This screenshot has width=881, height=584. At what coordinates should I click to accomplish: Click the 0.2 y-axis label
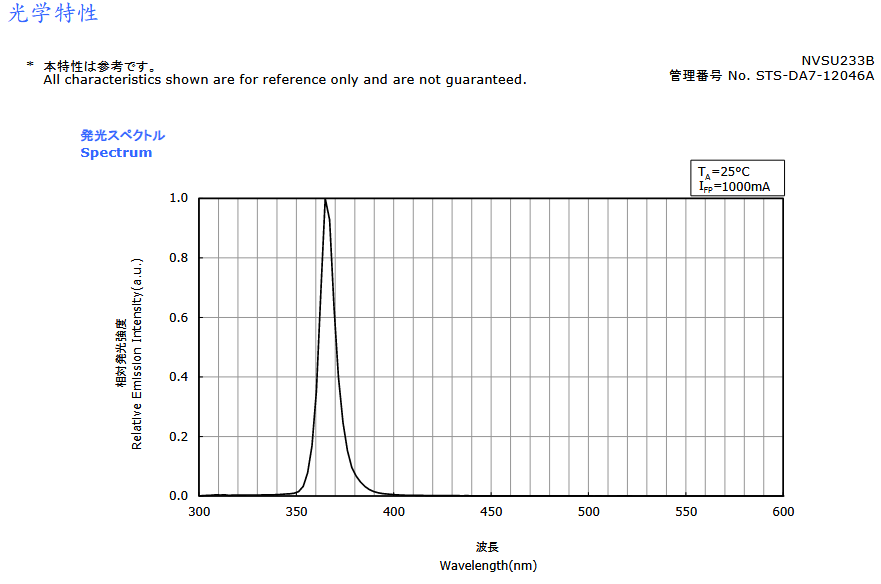179,437
